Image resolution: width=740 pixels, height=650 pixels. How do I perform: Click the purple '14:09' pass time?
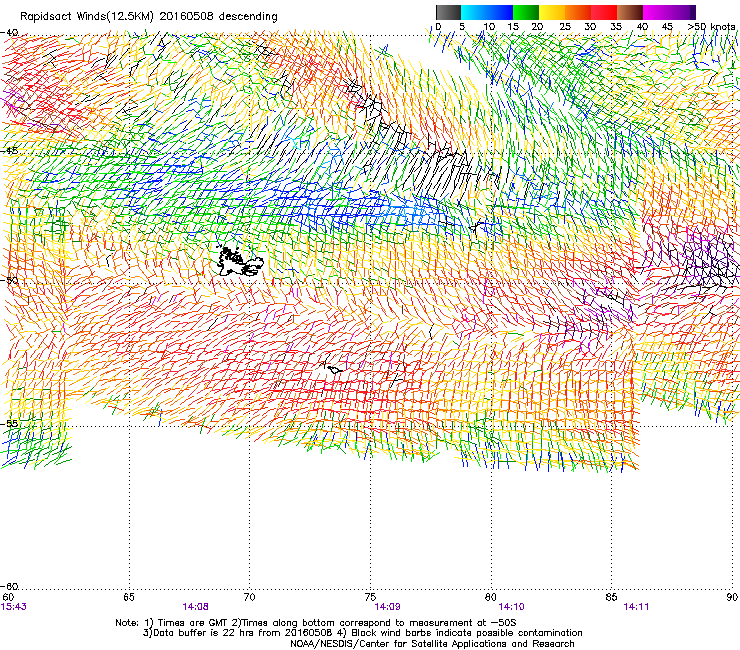pos(387,607)
